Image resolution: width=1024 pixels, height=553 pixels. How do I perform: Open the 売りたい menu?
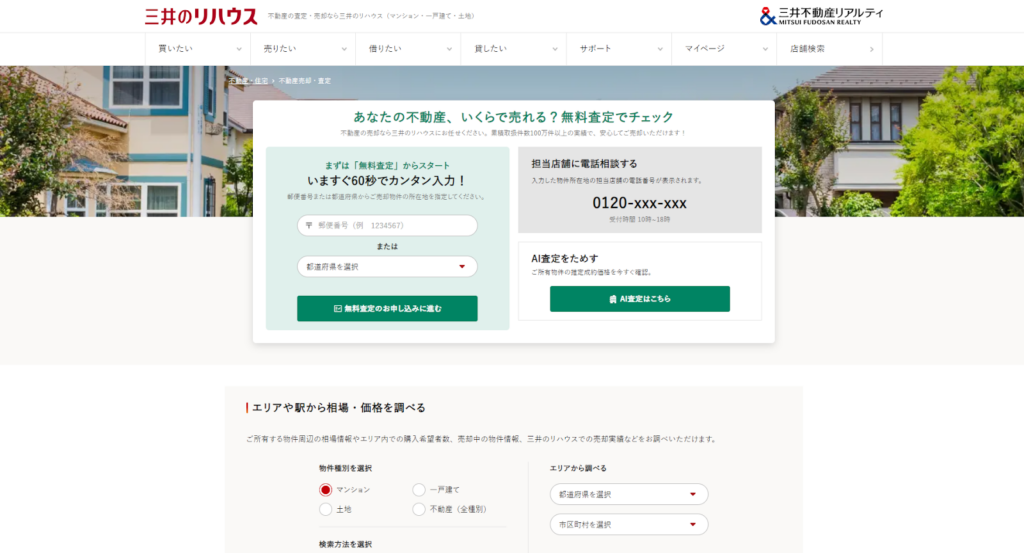click(303, 49)
